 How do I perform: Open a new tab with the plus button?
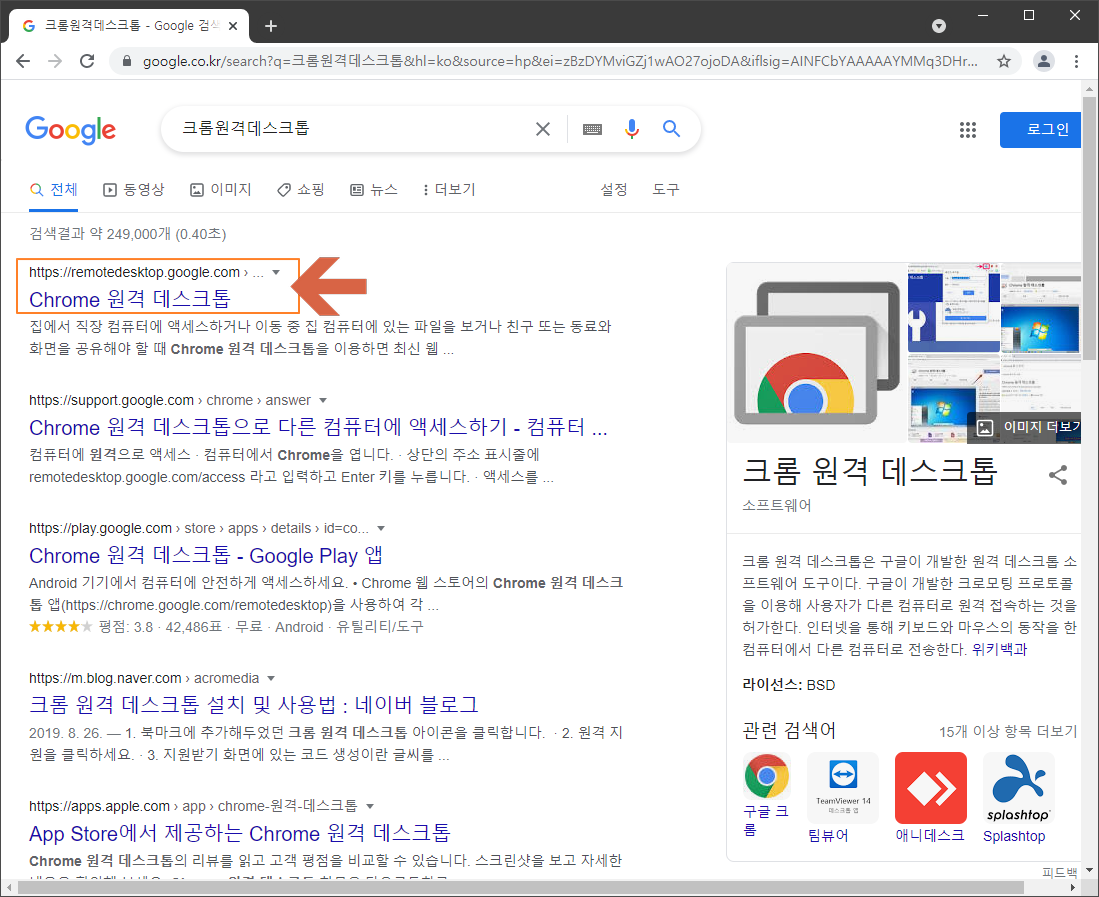(x=271, y=26)
